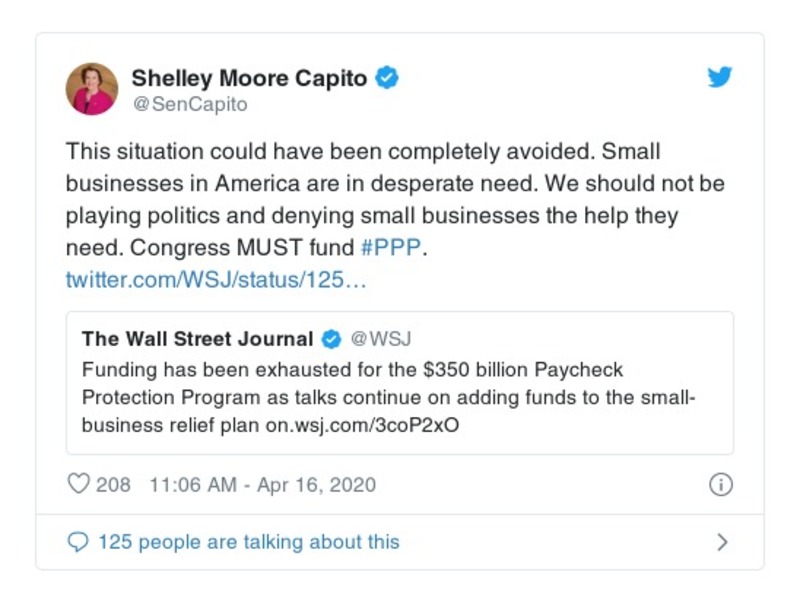The width and height of the screenshot is (800, 607).
Task: Click the Shelley Moore Capito display name
Action: click(251, 78)
